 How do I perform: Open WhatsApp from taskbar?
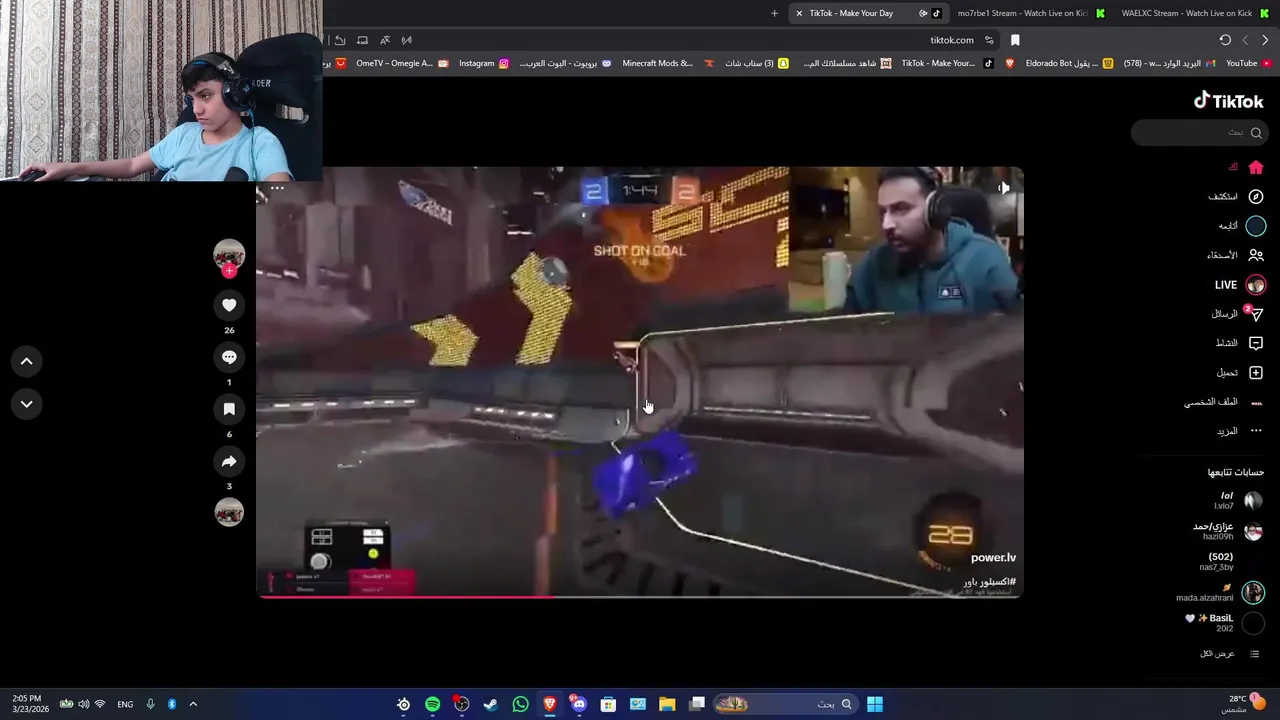520,704
